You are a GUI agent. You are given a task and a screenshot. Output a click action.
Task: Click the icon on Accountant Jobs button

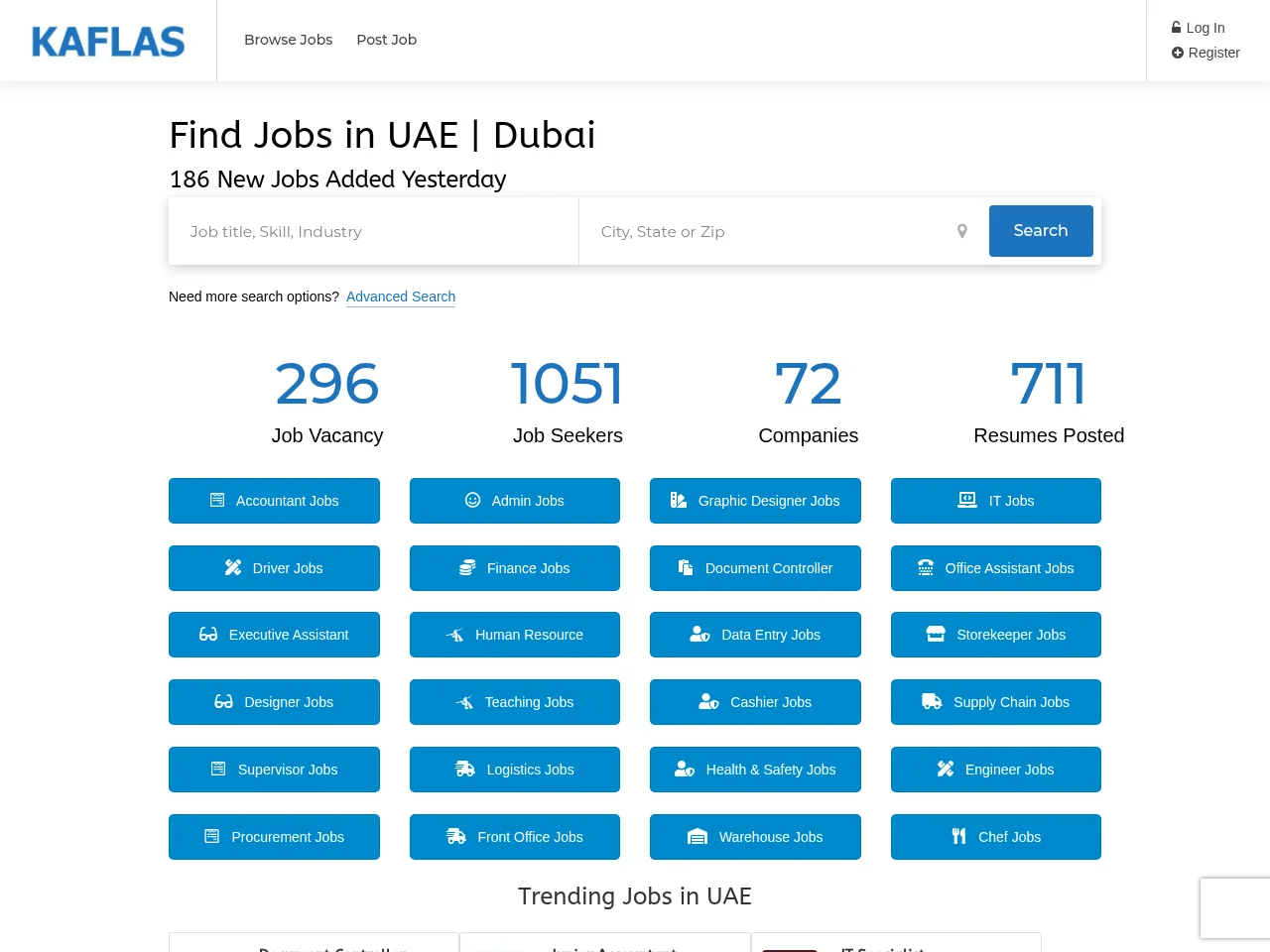pyautogui.click(x=217, y=500)
